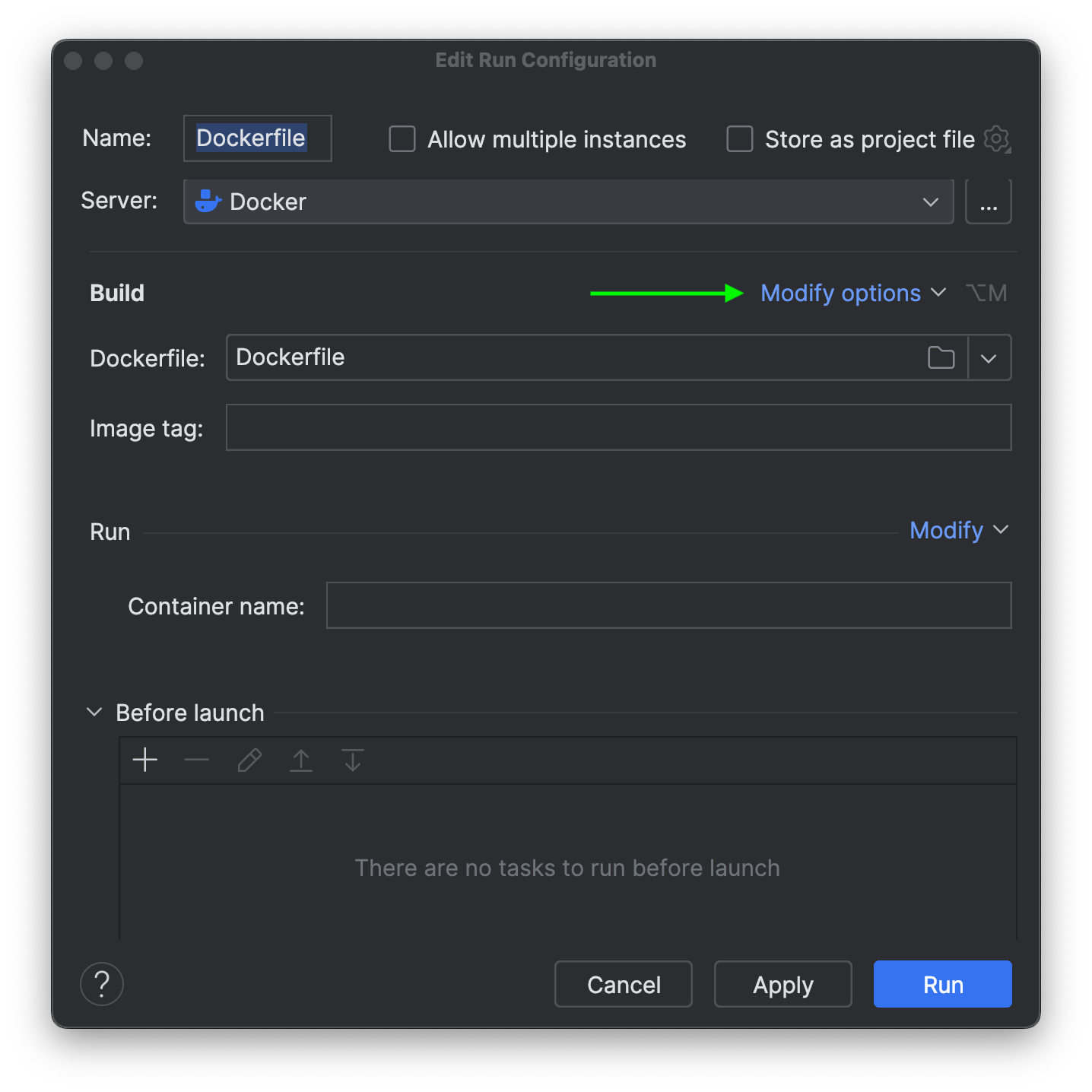
Task: Click the gear icon beside Store as project file
Action: tap(996, 139)
